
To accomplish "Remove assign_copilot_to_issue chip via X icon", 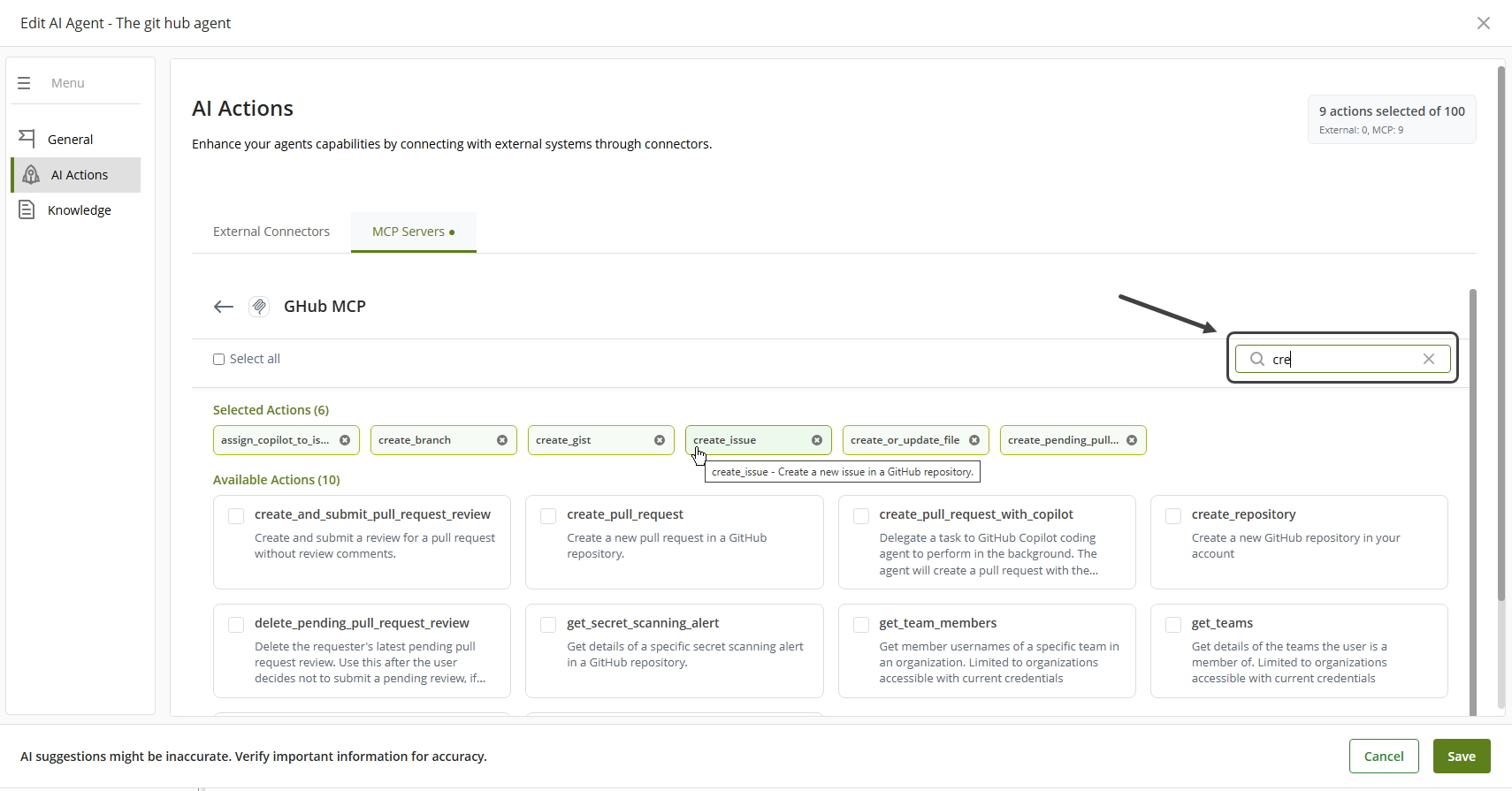I will (x=345, y=440).
